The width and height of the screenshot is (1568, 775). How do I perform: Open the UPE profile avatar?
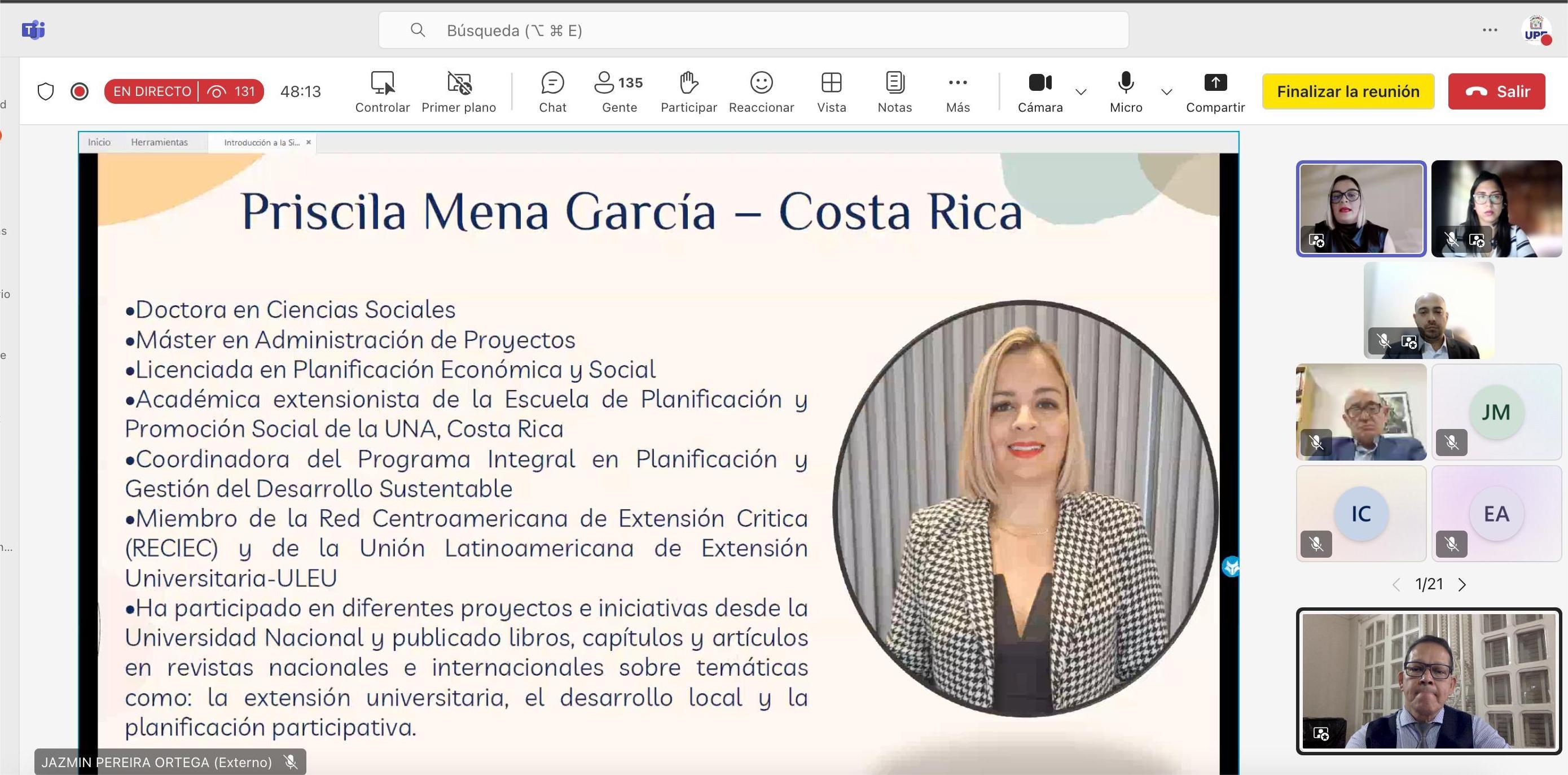[x=1536, y=29]
